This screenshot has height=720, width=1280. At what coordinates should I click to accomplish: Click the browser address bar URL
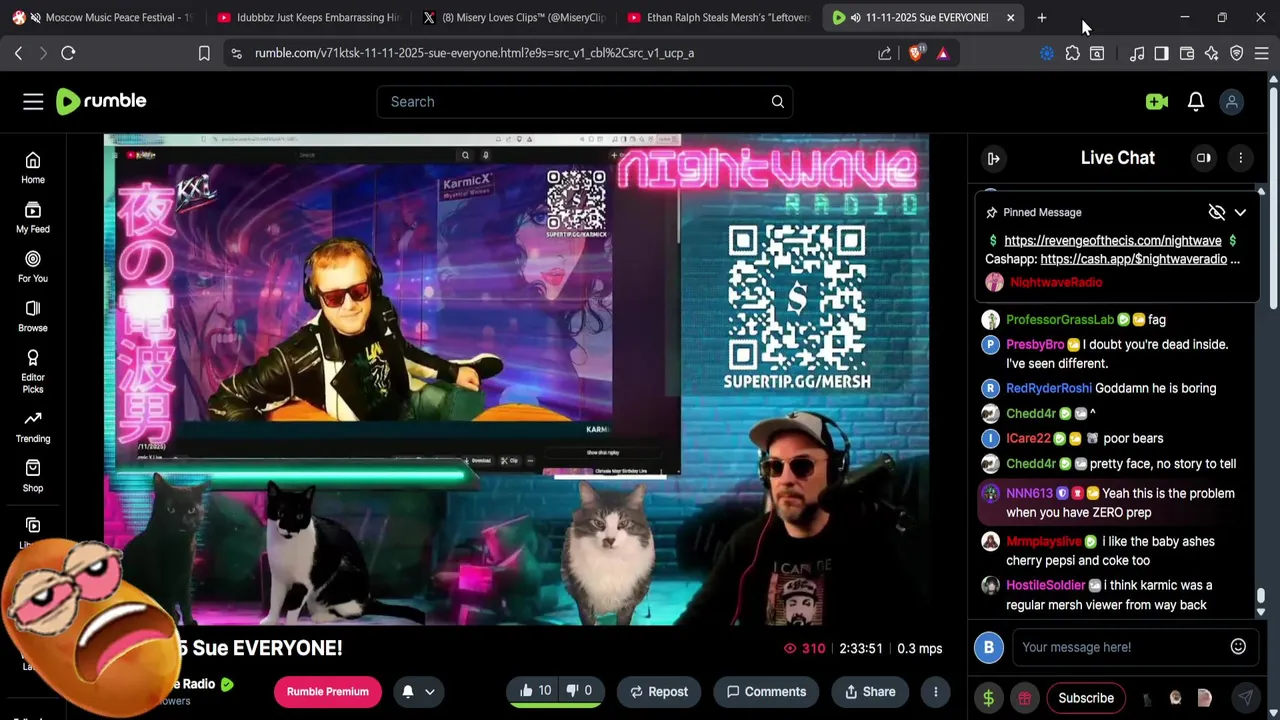[474, 53]
